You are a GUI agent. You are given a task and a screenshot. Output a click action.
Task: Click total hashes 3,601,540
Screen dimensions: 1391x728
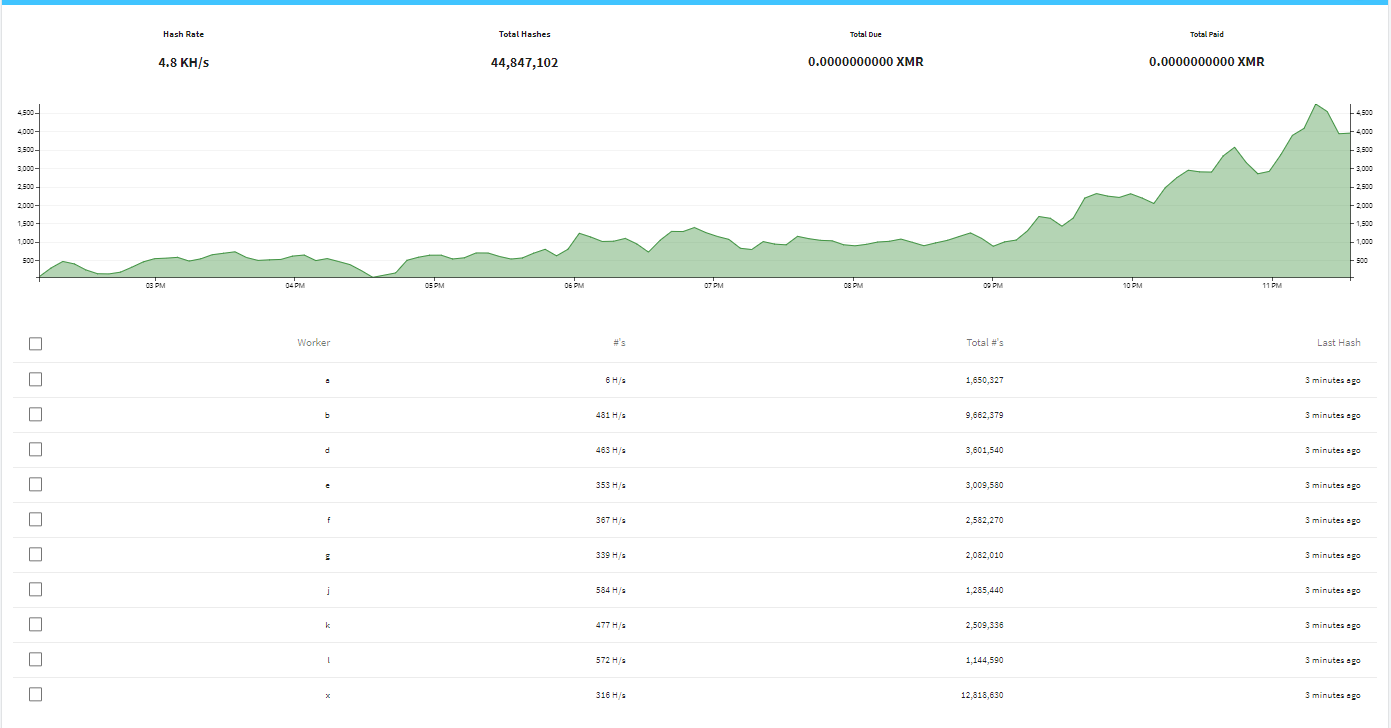(985, 450)
